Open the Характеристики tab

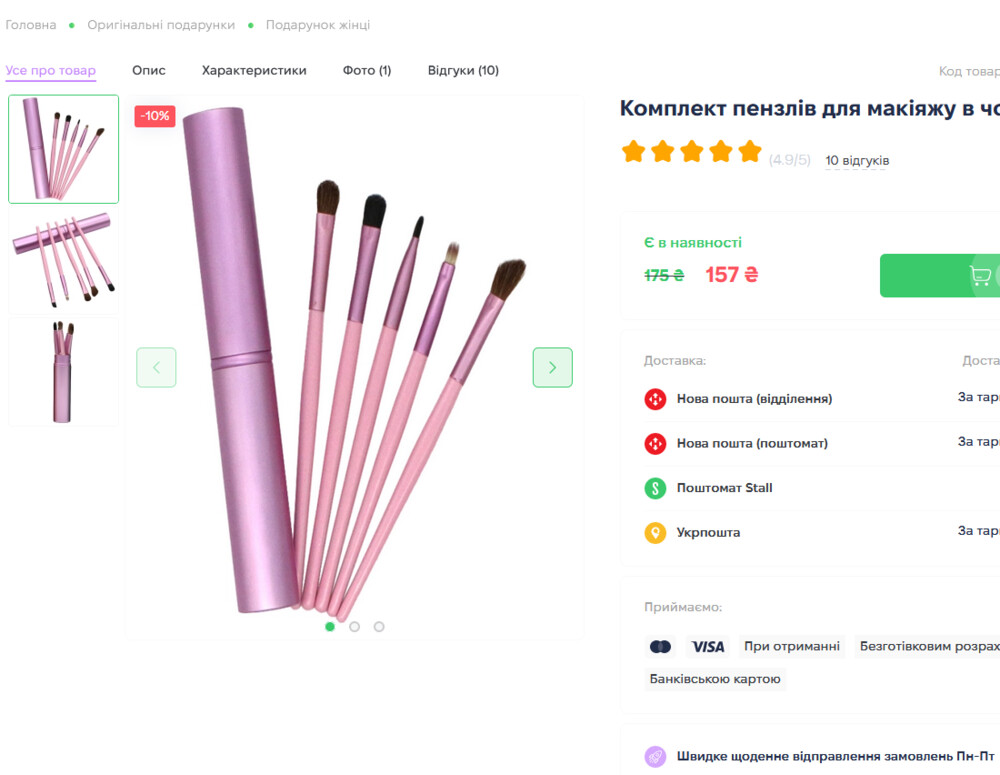(254, 71)
